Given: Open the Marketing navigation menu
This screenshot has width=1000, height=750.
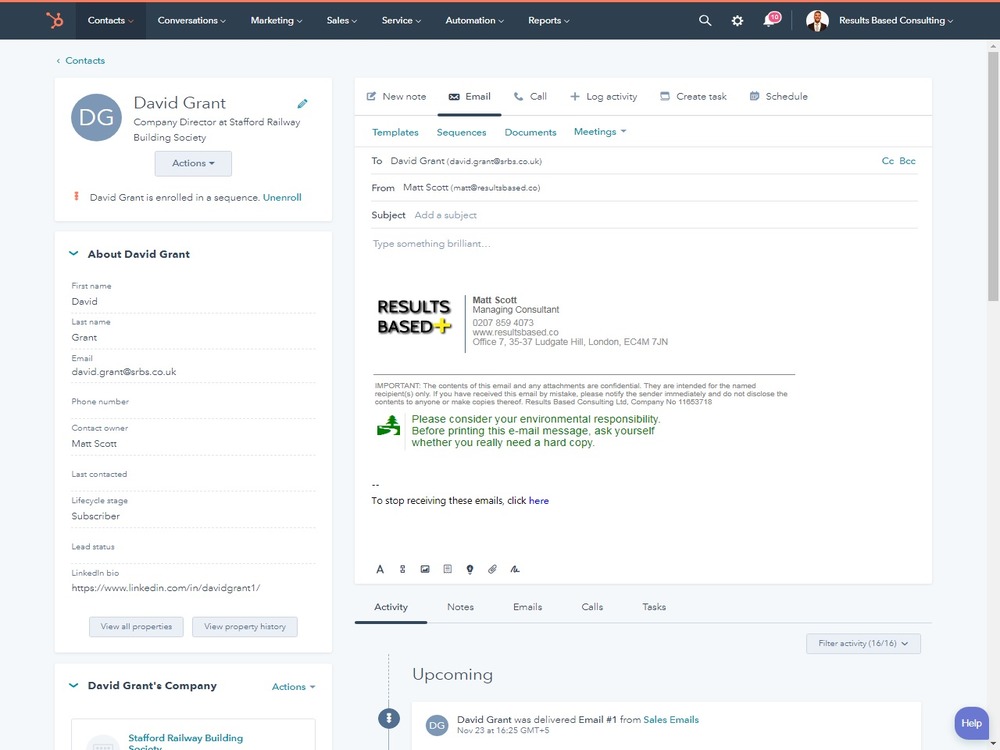Looking at the screenshot, I should pyautogui.click(x=276, y=20).
